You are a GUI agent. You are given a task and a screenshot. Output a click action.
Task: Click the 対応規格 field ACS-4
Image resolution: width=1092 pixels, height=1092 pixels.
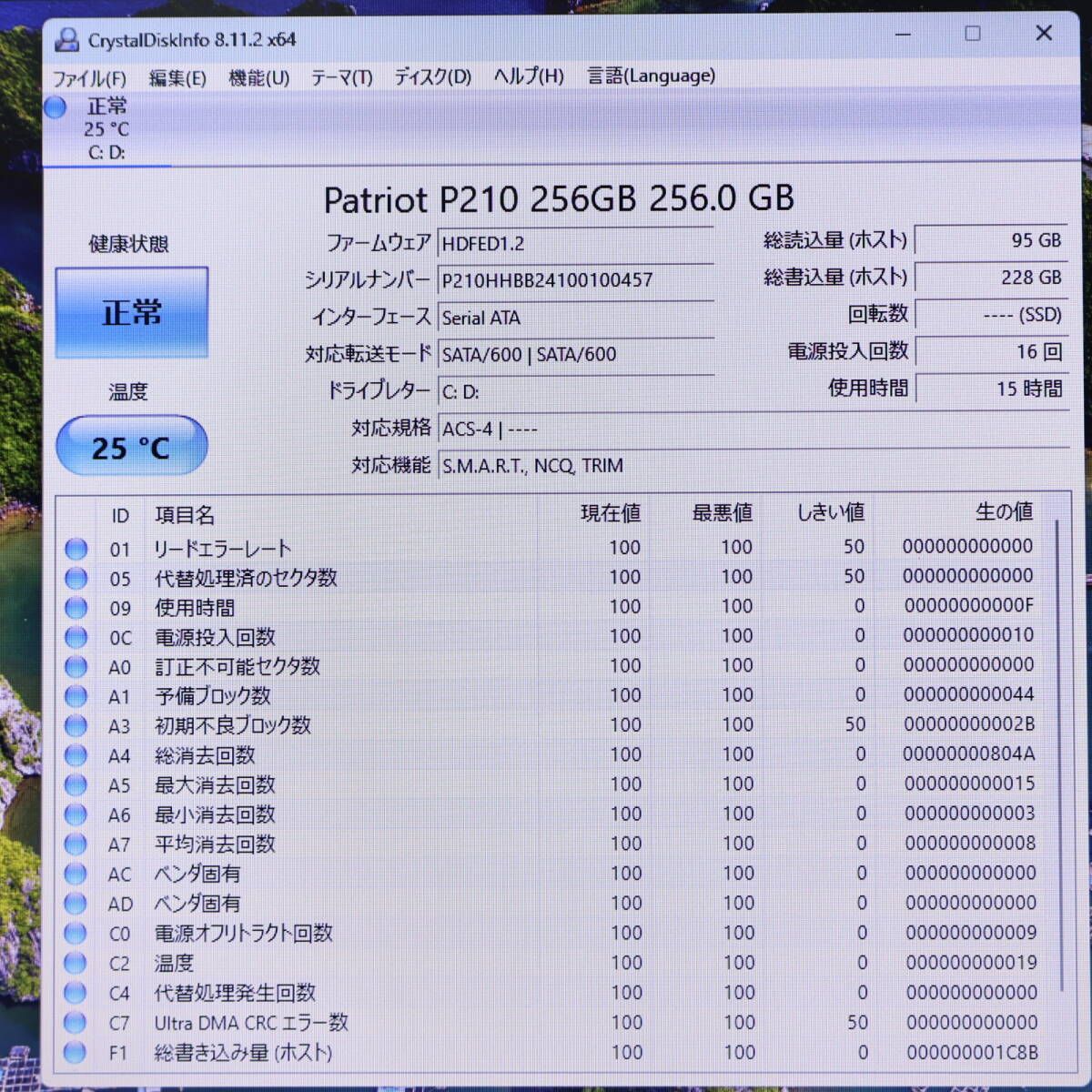pyautogui.click(x=753, y=429)
